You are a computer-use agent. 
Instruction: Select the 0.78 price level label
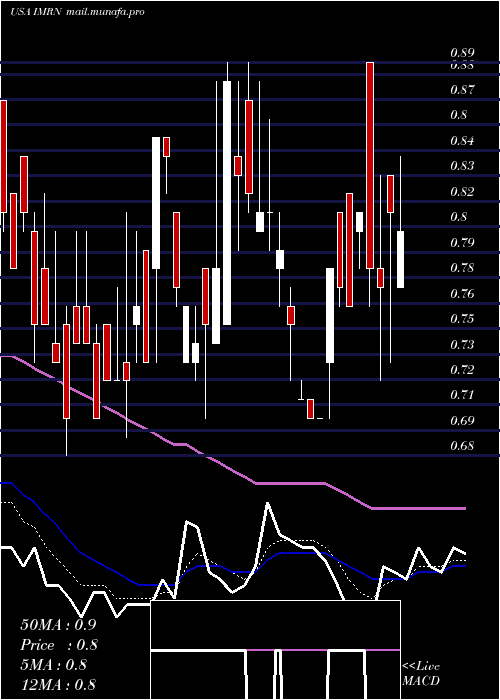point(462,268)
